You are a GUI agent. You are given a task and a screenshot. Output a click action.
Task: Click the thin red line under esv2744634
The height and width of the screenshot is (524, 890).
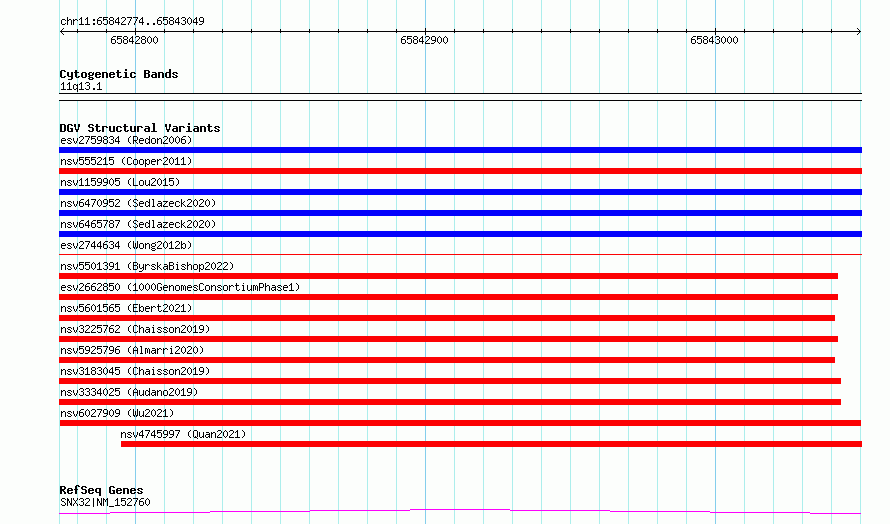460,254
